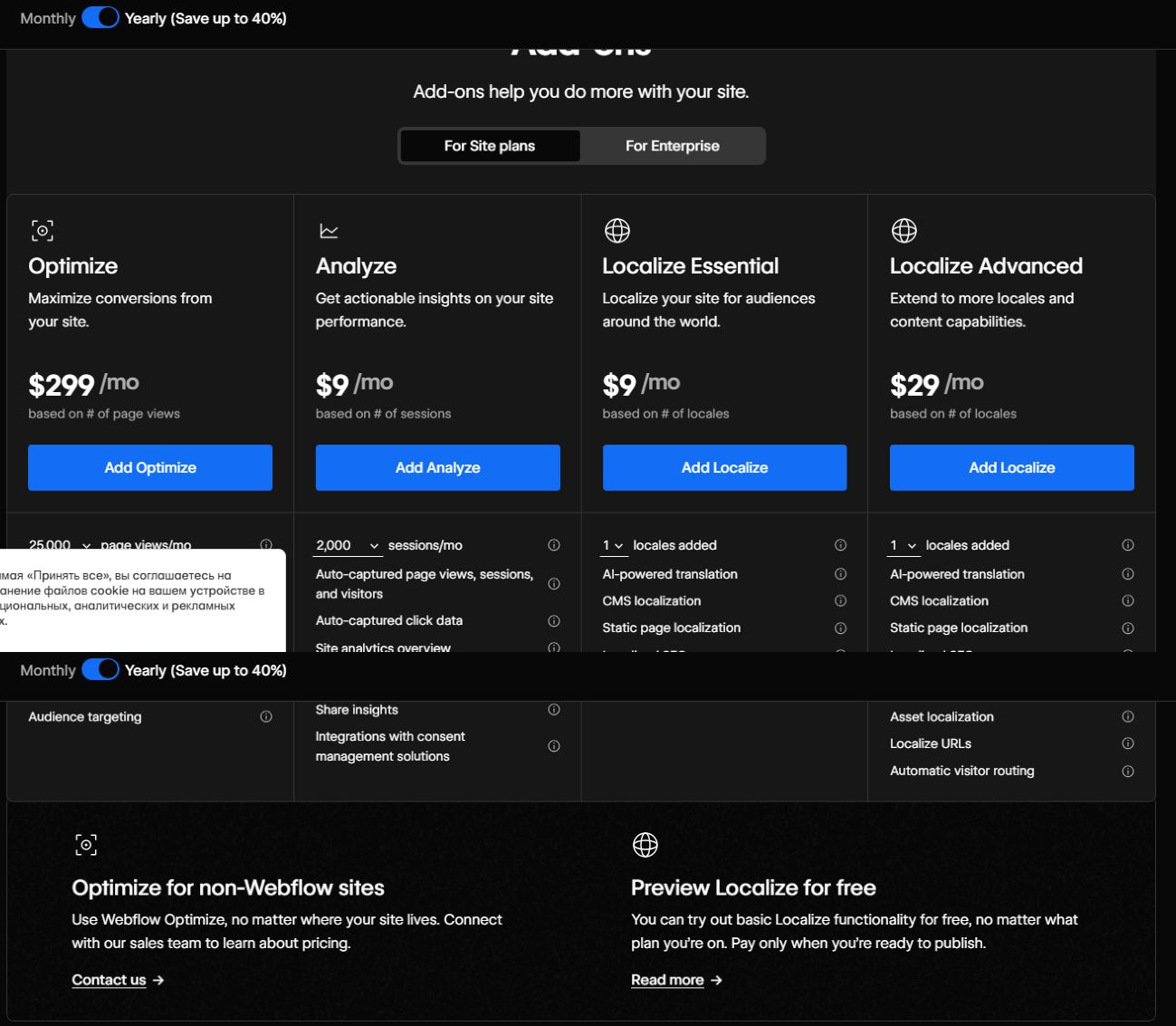The height and width of the screenshot is (1026, 1176).
Task: Open the 25,000 page views/mo dropdown
Action: point(61,545)
